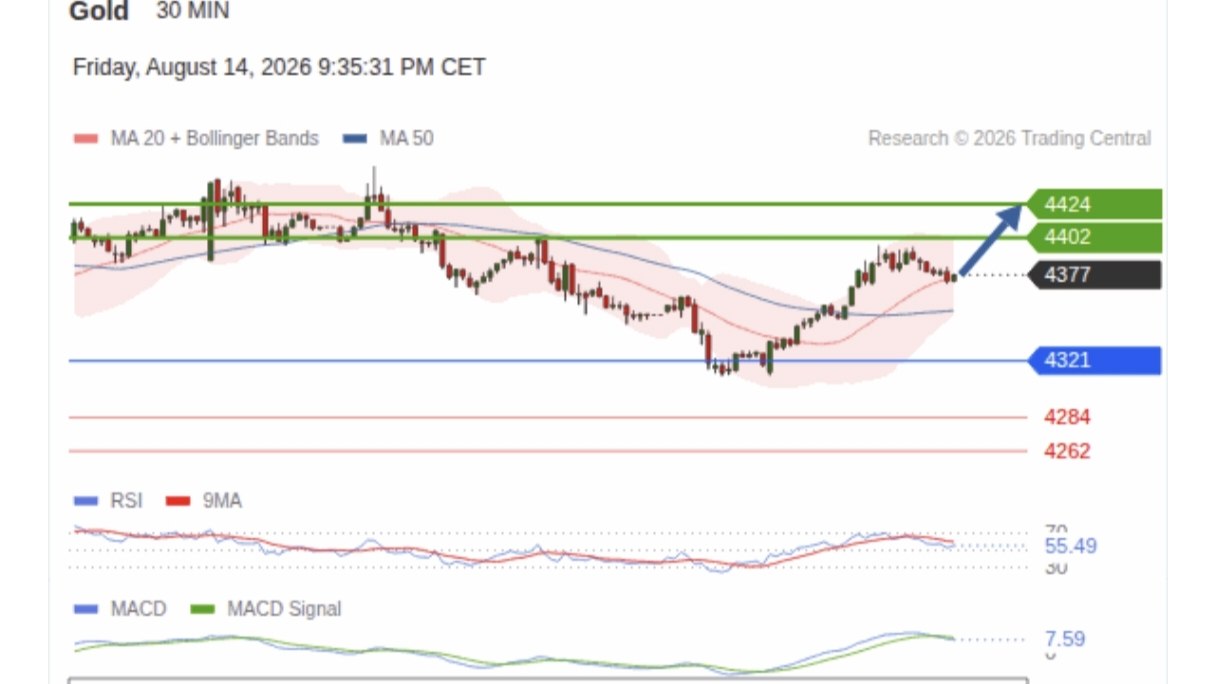Screen dimensions: 1216x684
Task: Select the MACD value 7.59
Action: pyautogui.click(x=1065, y=639)
